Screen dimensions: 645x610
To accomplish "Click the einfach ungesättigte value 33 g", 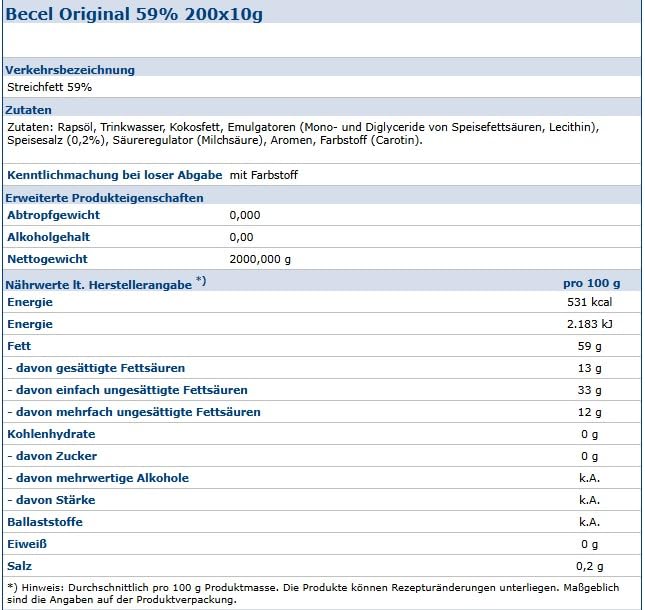I will click(x=589, y=390).
